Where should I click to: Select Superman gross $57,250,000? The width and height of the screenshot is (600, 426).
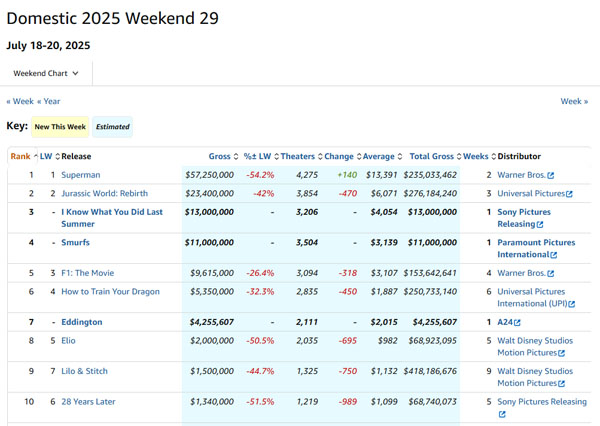pos(209,175)
